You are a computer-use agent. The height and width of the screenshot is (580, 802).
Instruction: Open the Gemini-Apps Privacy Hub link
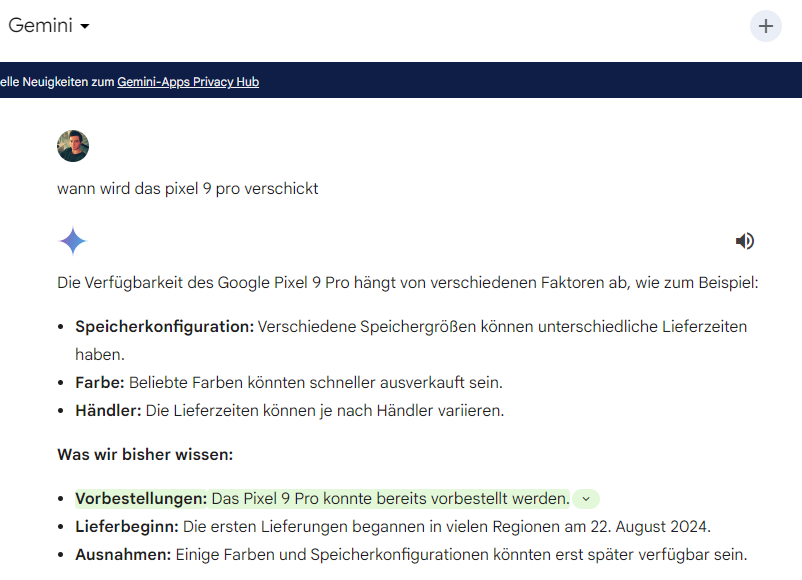tap(188, 82)
